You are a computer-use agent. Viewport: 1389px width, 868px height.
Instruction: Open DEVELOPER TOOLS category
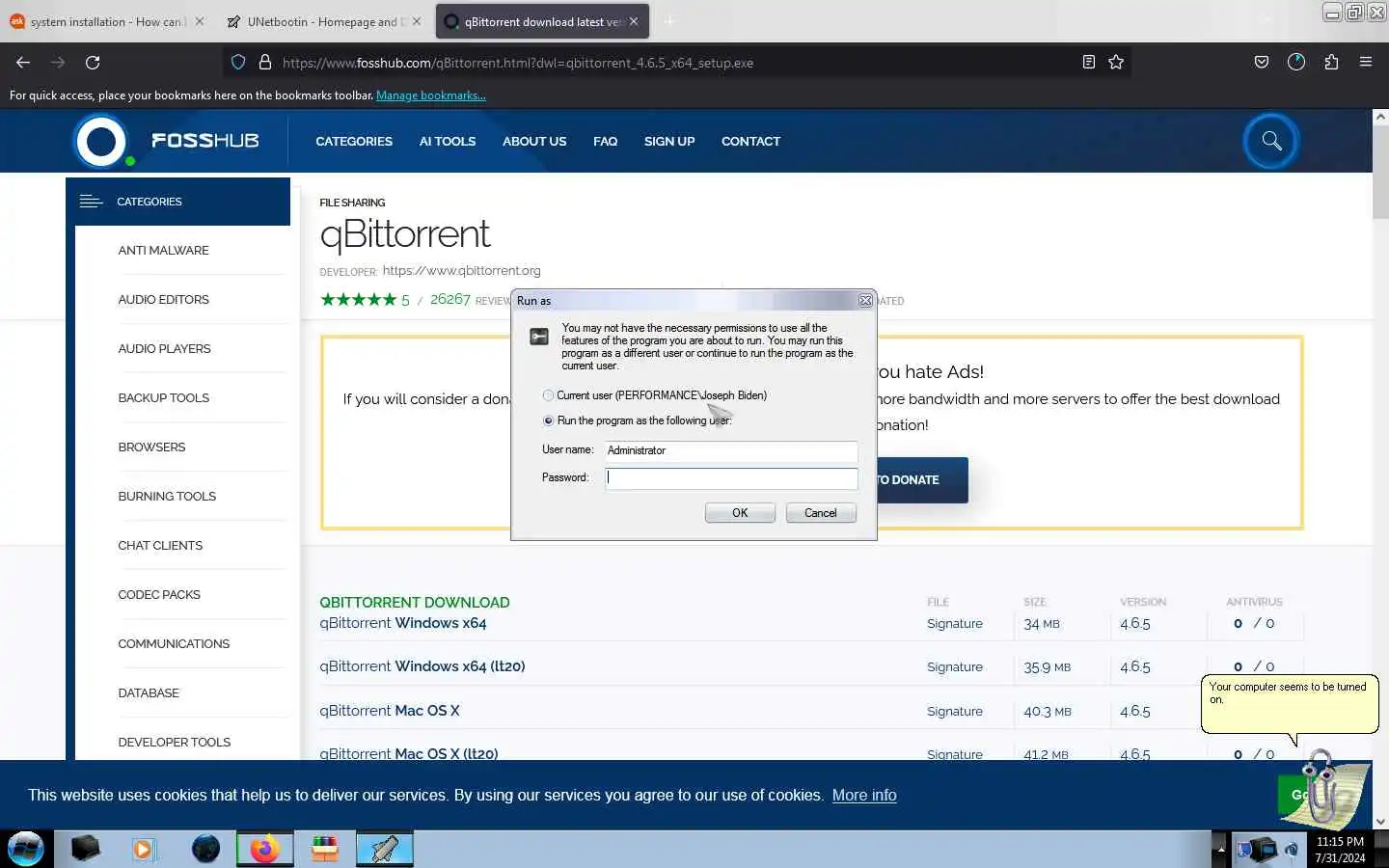pyautogui.click(x=175, y=742)
